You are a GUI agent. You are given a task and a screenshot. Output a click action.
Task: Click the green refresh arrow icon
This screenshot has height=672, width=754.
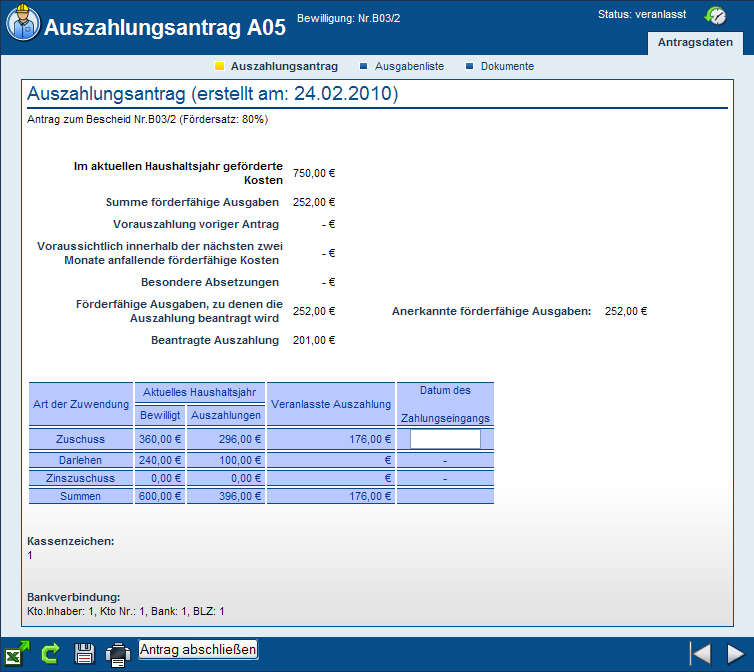[50, 654]
